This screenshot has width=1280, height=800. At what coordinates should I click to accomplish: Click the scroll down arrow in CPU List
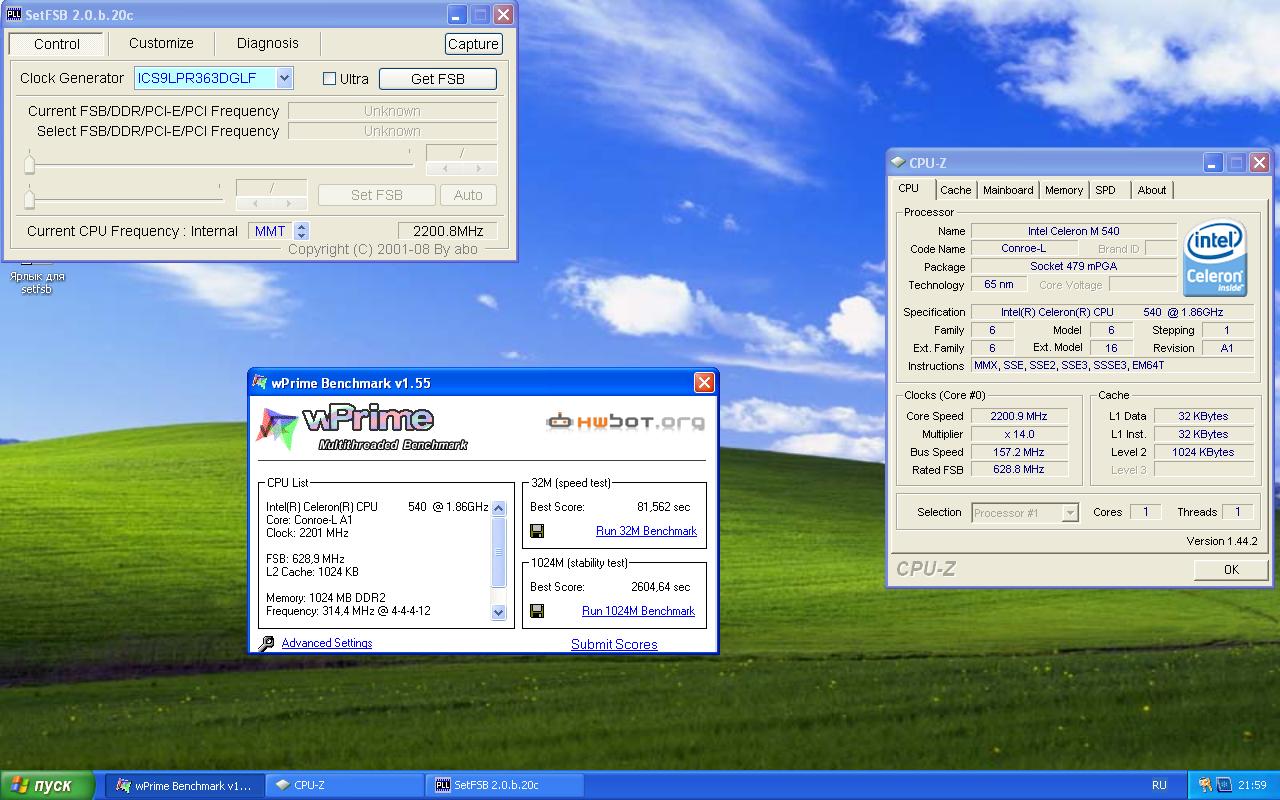[x=499, y=612]
